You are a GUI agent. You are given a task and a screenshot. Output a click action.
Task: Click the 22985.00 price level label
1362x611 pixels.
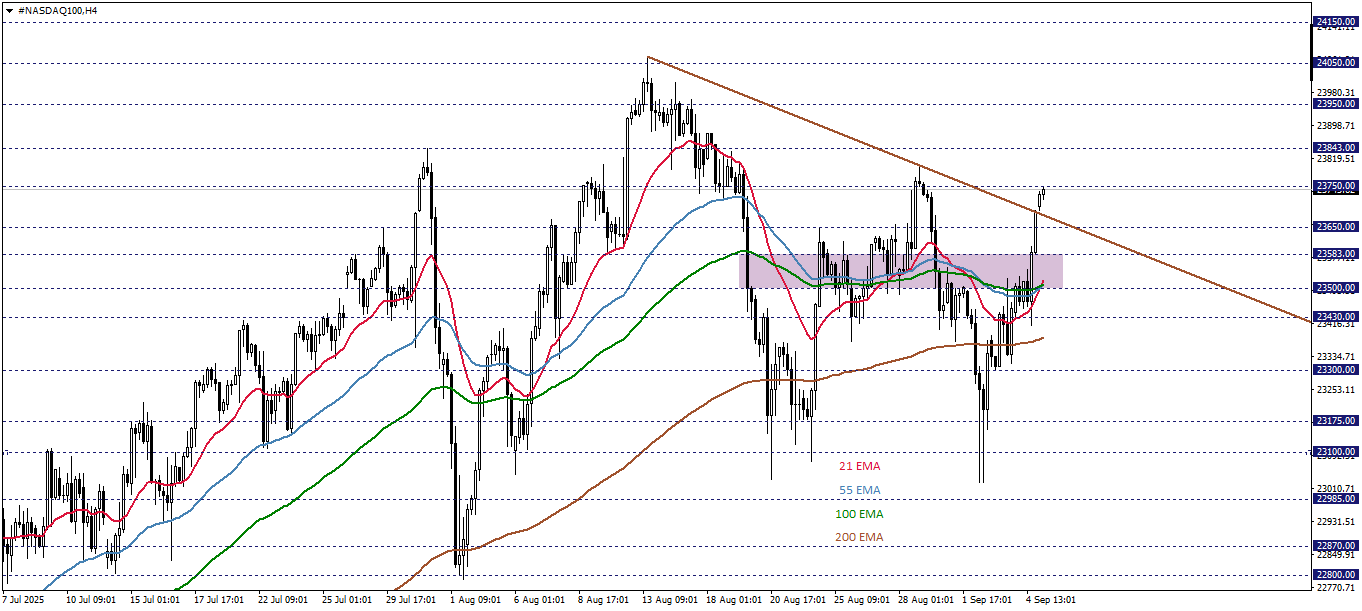pos(1336,498)
